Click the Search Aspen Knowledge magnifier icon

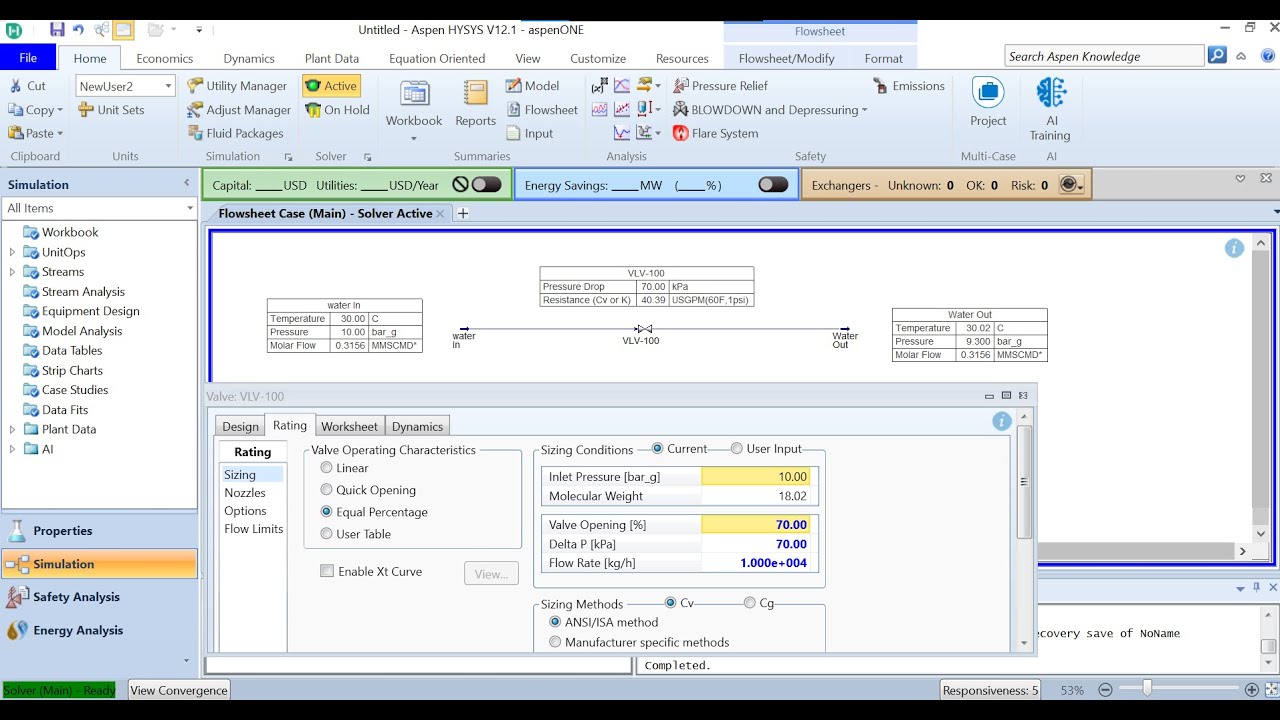point(1217,56)
